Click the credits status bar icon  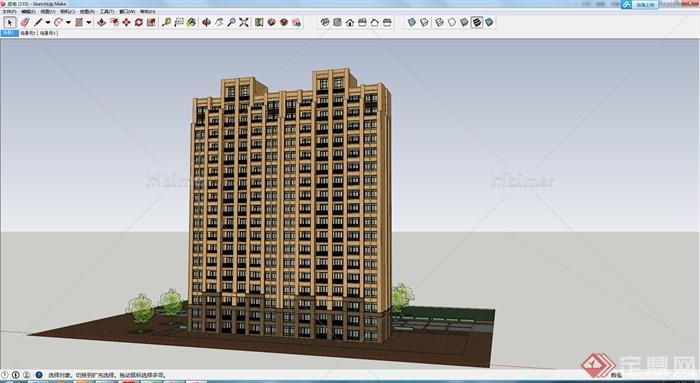pyautogui.click(x=16, y=375)
